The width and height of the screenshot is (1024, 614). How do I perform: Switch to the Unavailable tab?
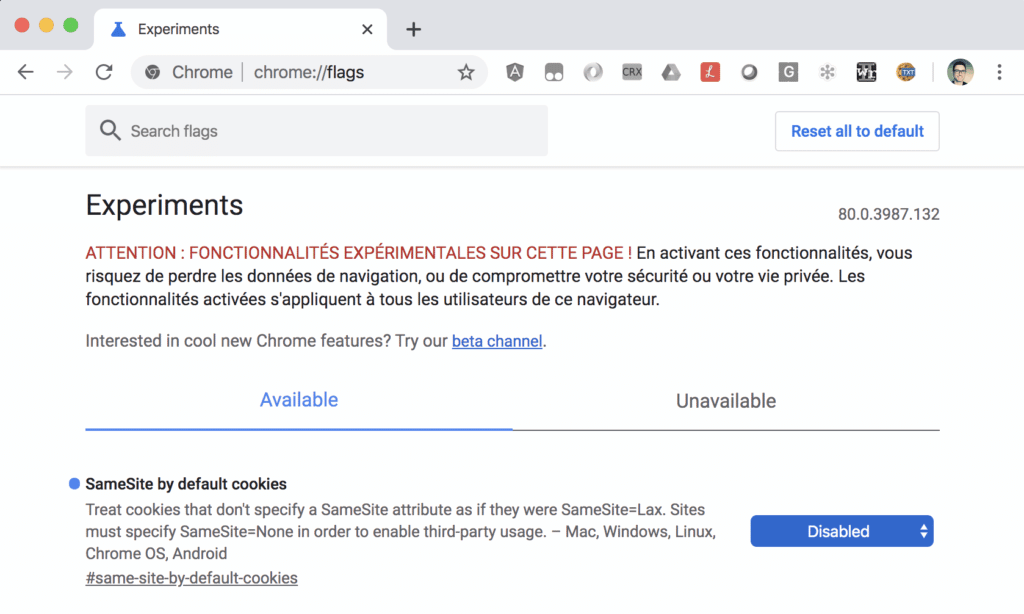click(x=726, y=400)
